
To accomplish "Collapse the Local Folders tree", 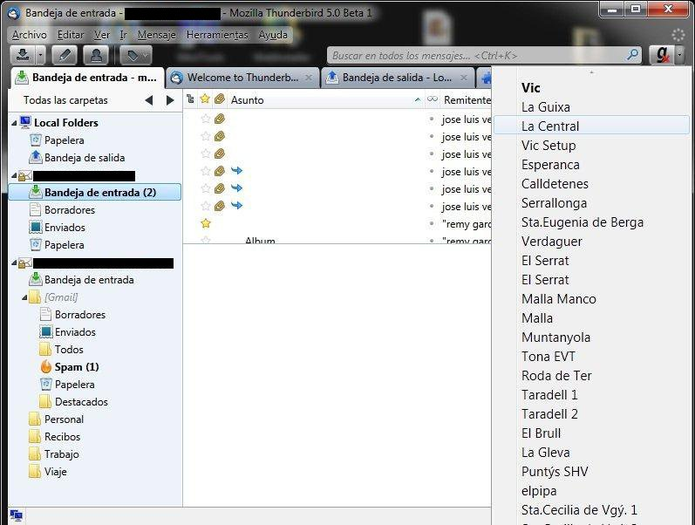I will tap(14, 123).
